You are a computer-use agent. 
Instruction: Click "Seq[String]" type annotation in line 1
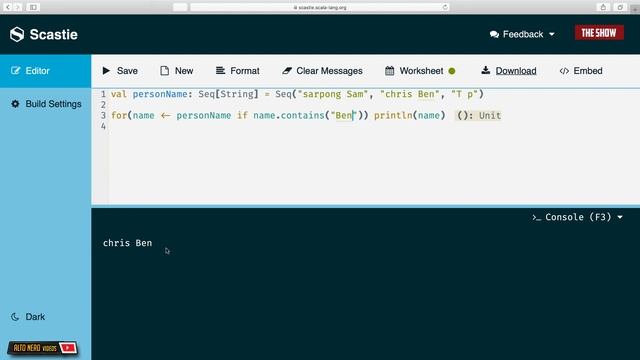229,94
